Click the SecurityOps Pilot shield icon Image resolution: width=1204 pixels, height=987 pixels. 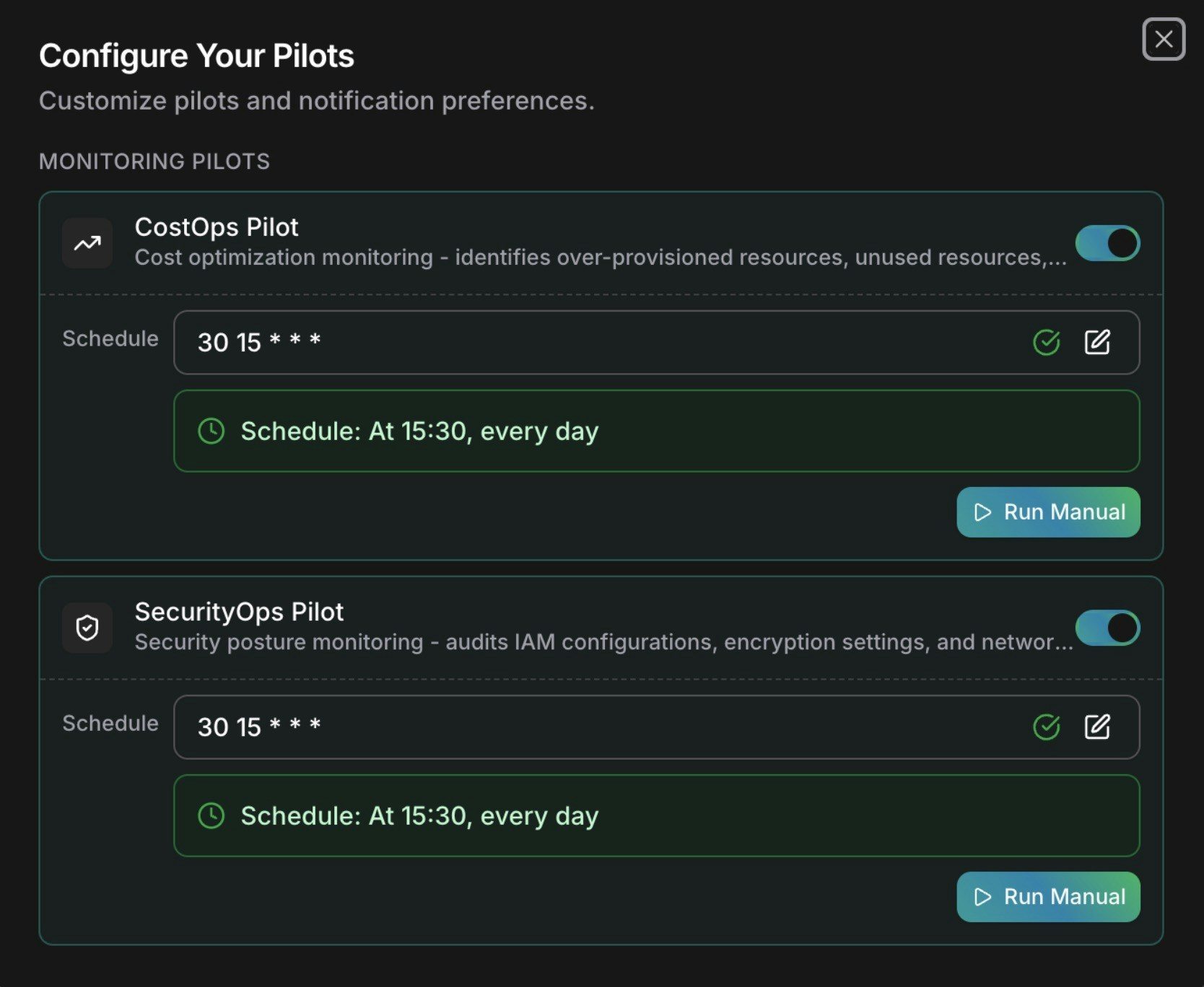87,628
